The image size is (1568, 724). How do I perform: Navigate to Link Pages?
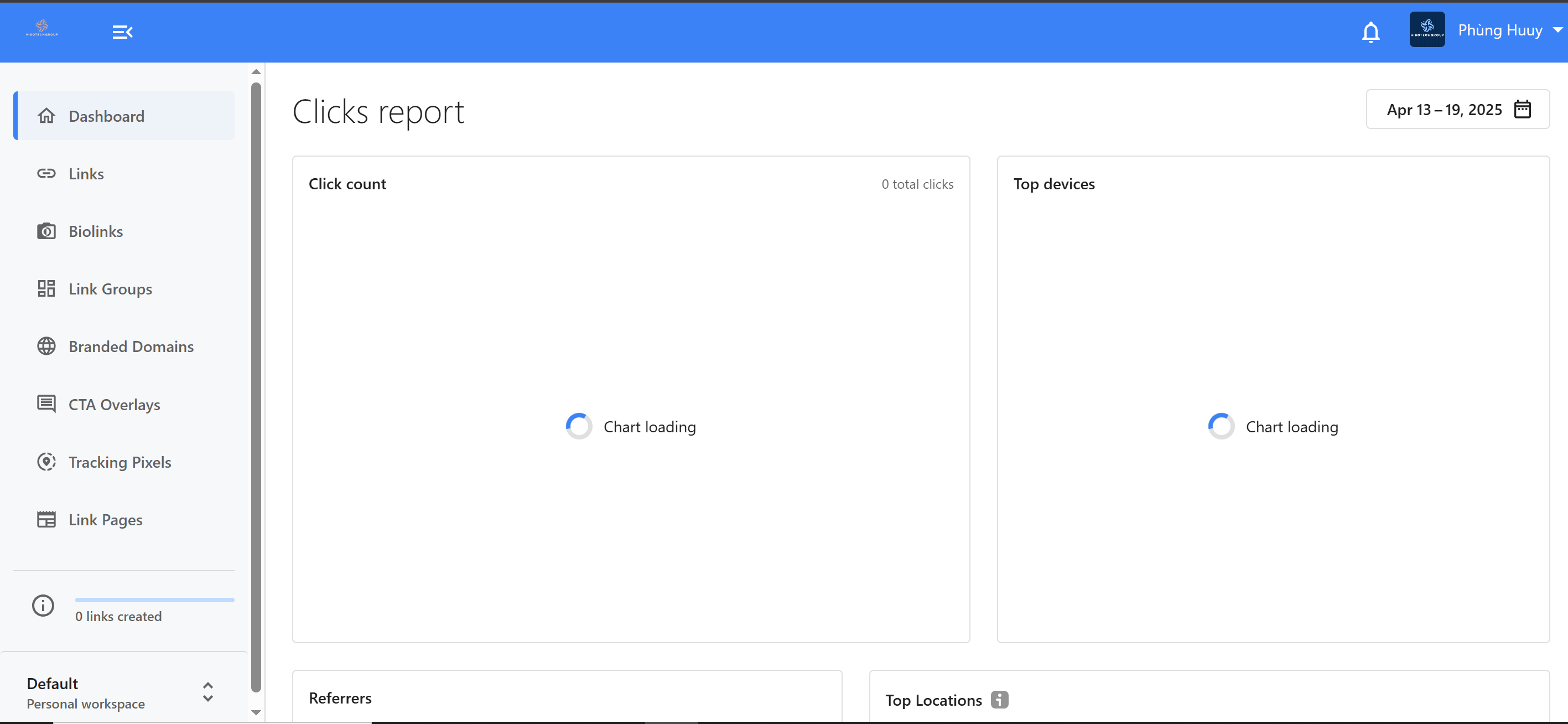[124, 519]
